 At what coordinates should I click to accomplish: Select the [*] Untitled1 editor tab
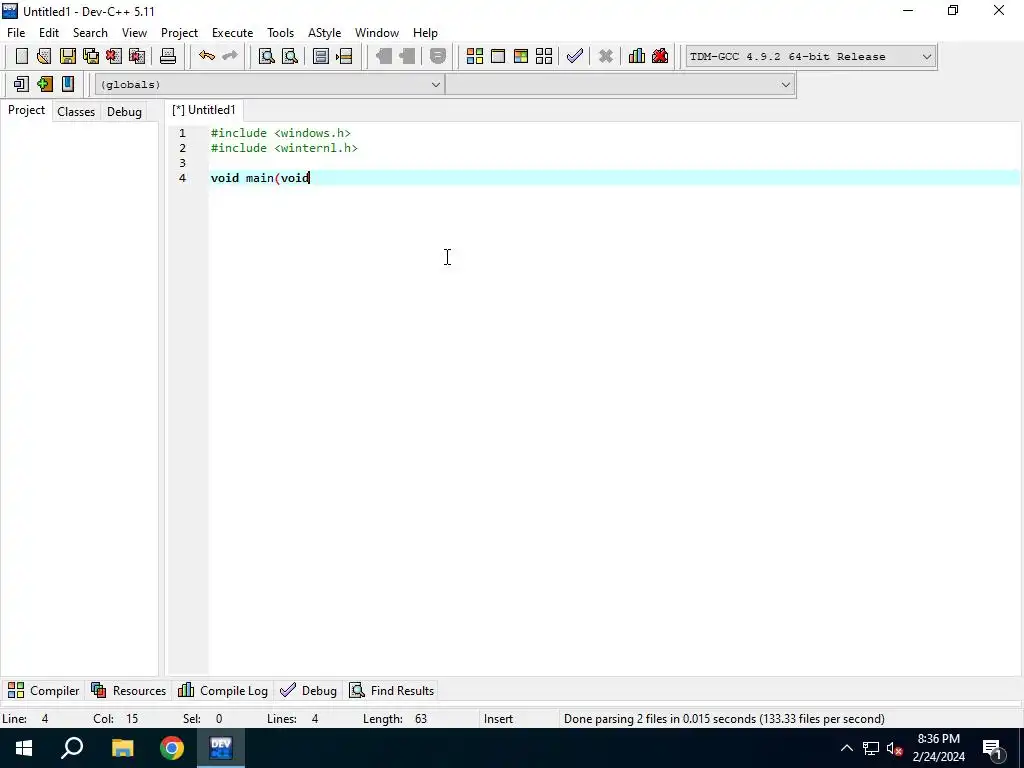204,110
